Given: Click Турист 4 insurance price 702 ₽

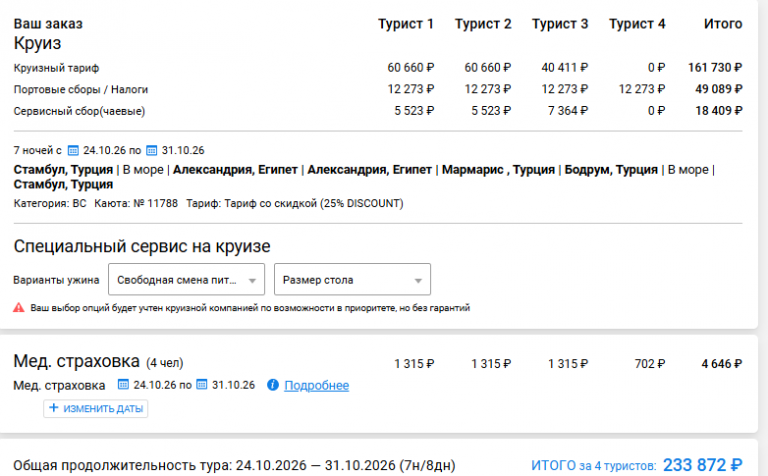Looking at the screenshot, I should (x=649, y=364).
